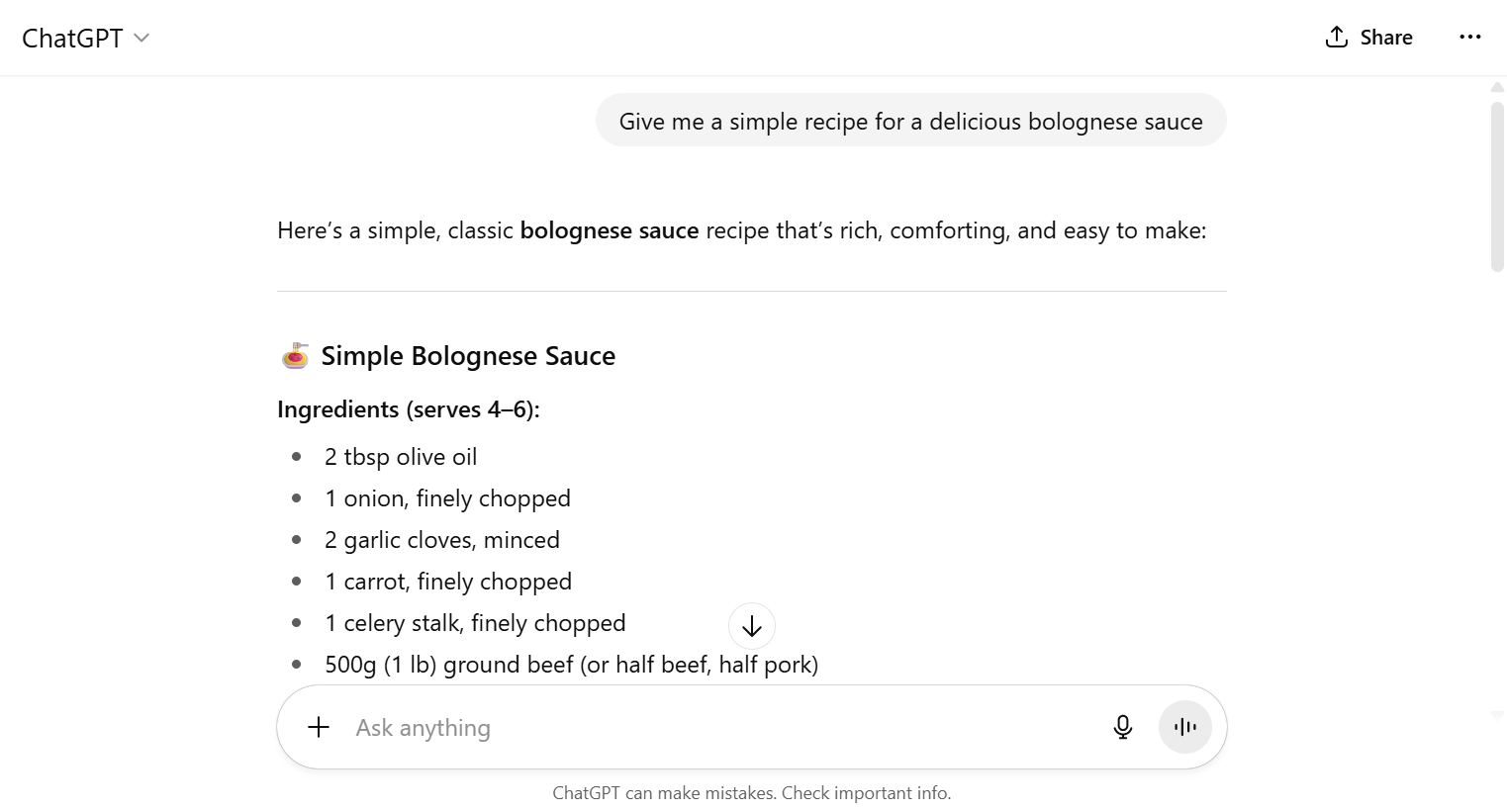Click the scroll-to-bottom arrow button
1507x812 pixels.
pyautogui.click(x=752, y=626)
